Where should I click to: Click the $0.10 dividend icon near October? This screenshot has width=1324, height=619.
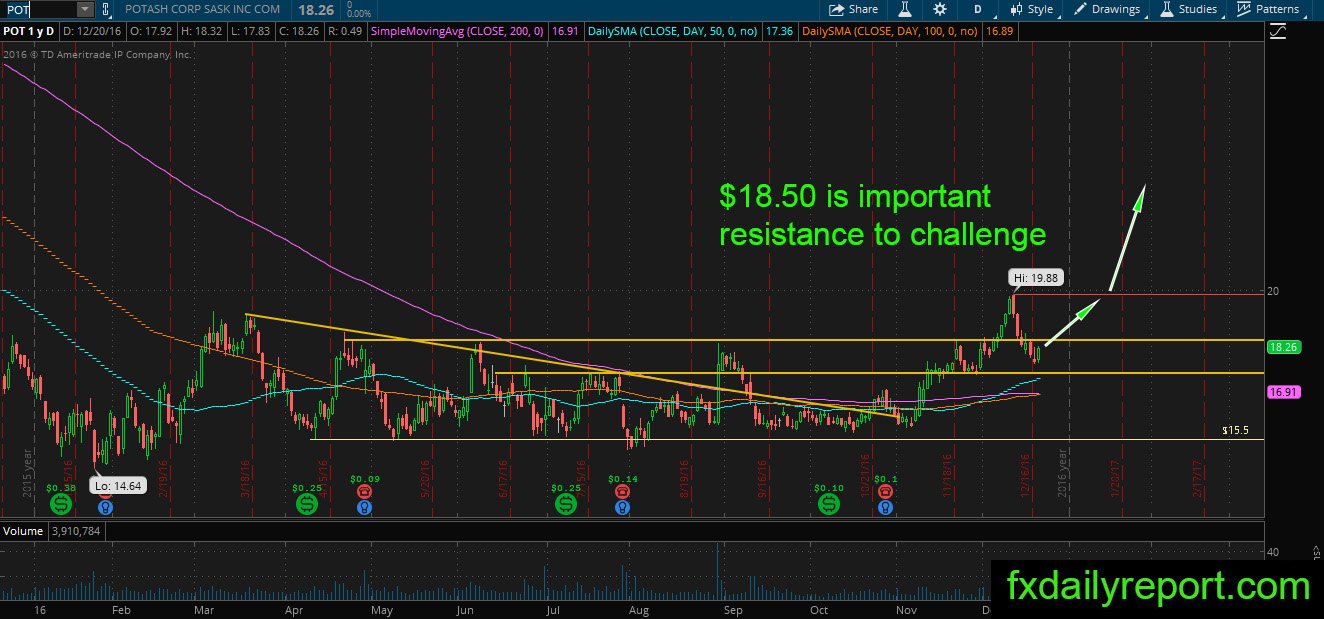829,504
